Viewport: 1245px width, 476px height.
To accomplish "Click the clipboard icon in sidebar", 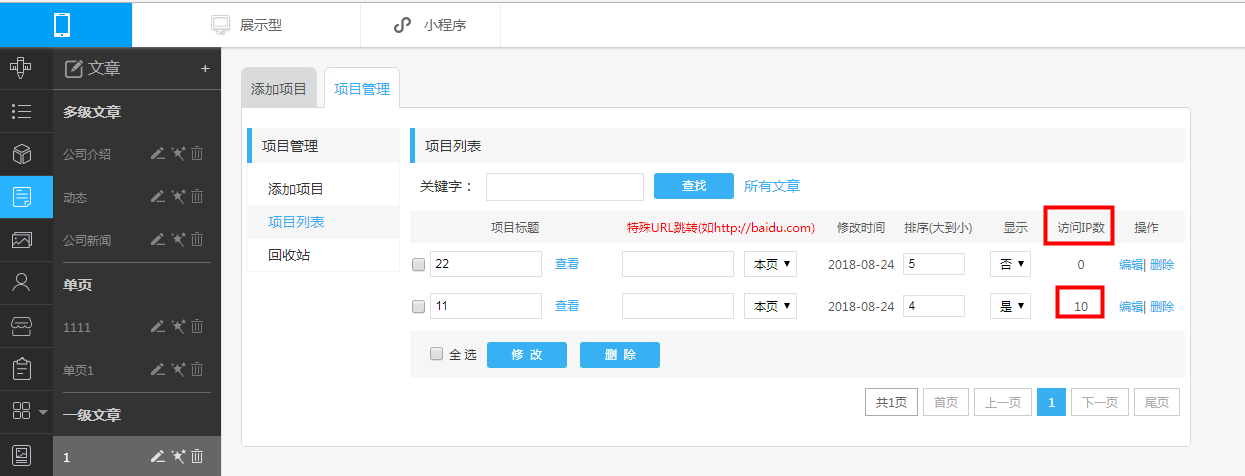I will click(21, 368).
